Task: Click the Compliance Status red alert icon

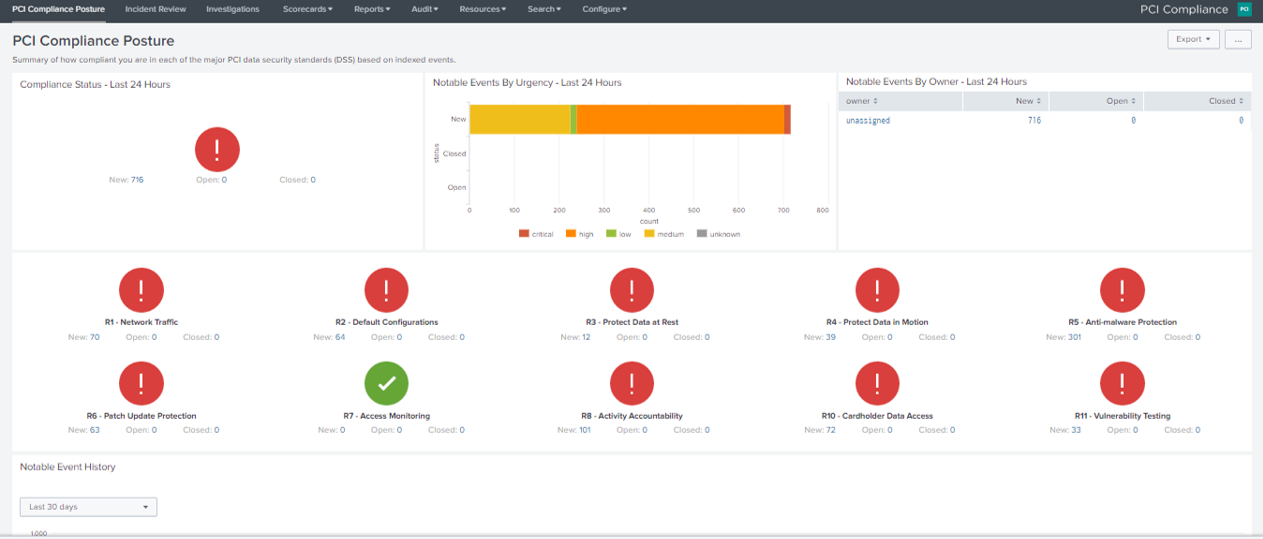Action: pos(217,149)
